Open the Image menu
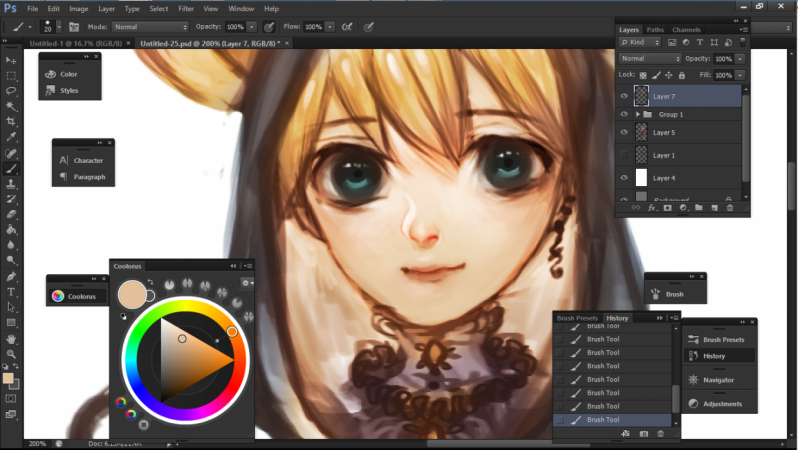Image resolution: width=798 pixels, height=450 pixels. coord(78,9)
